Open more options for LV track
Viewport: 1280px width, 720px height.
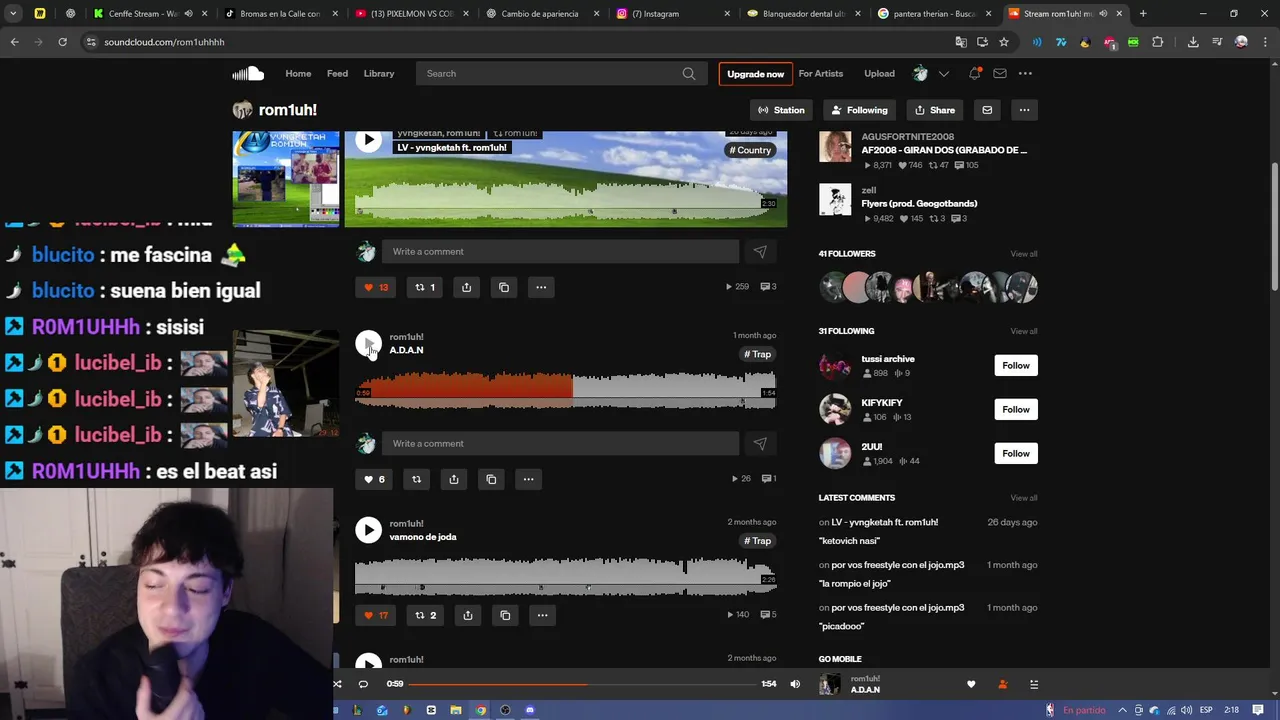[x=541, y=287]
